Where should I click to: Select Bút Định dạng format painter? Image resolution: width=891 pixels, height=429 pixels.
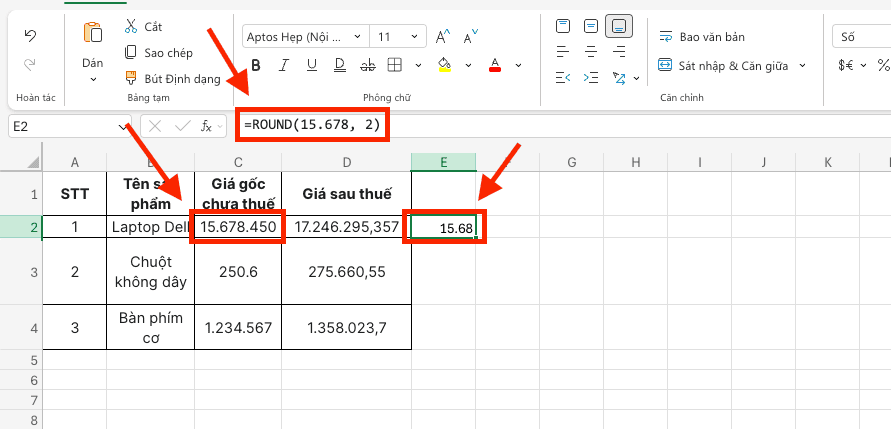pyautogui.click(x=173, y=79)
